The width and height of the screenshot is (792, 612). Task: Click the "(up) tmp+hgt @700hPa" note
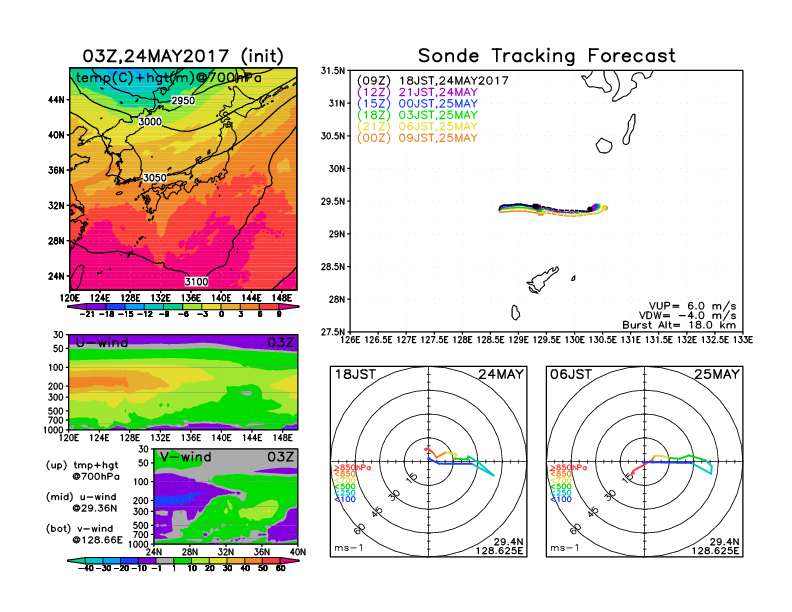point(82,471)
